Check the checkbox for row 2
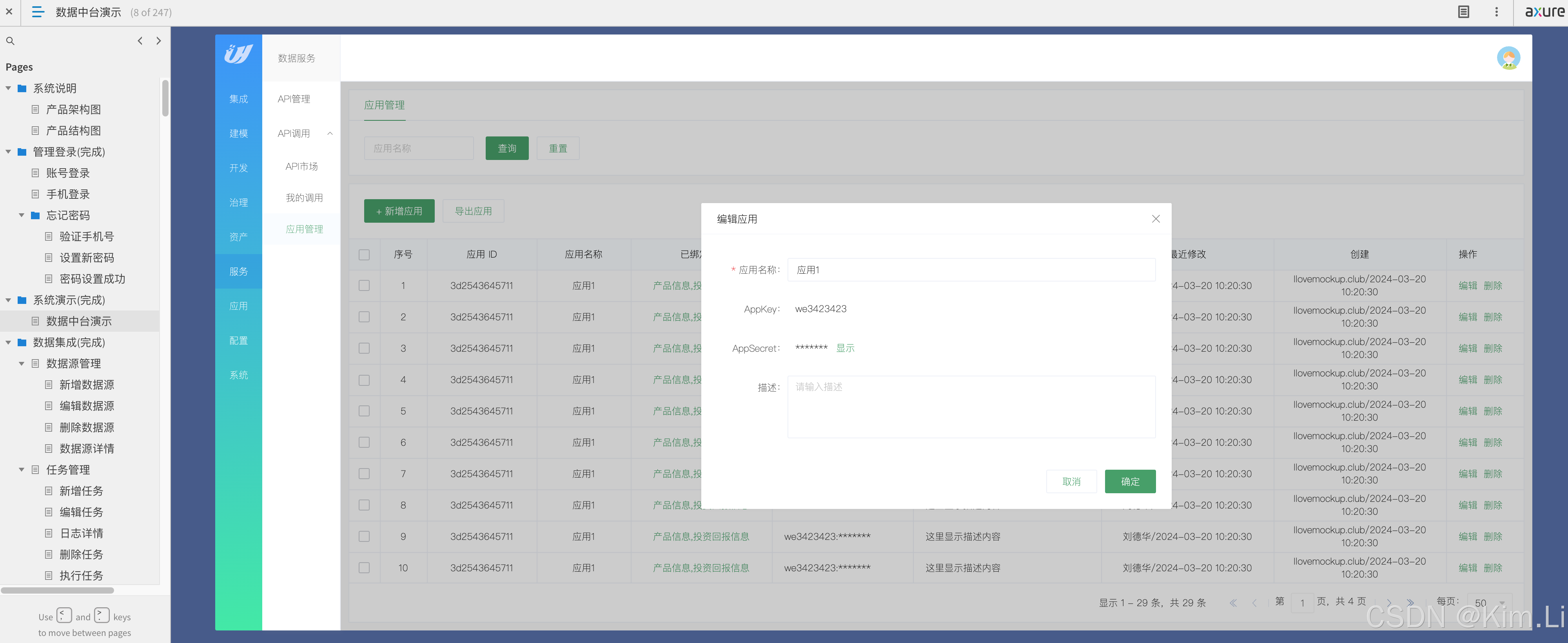1568x643 pixels. click(x=364, y=317)
